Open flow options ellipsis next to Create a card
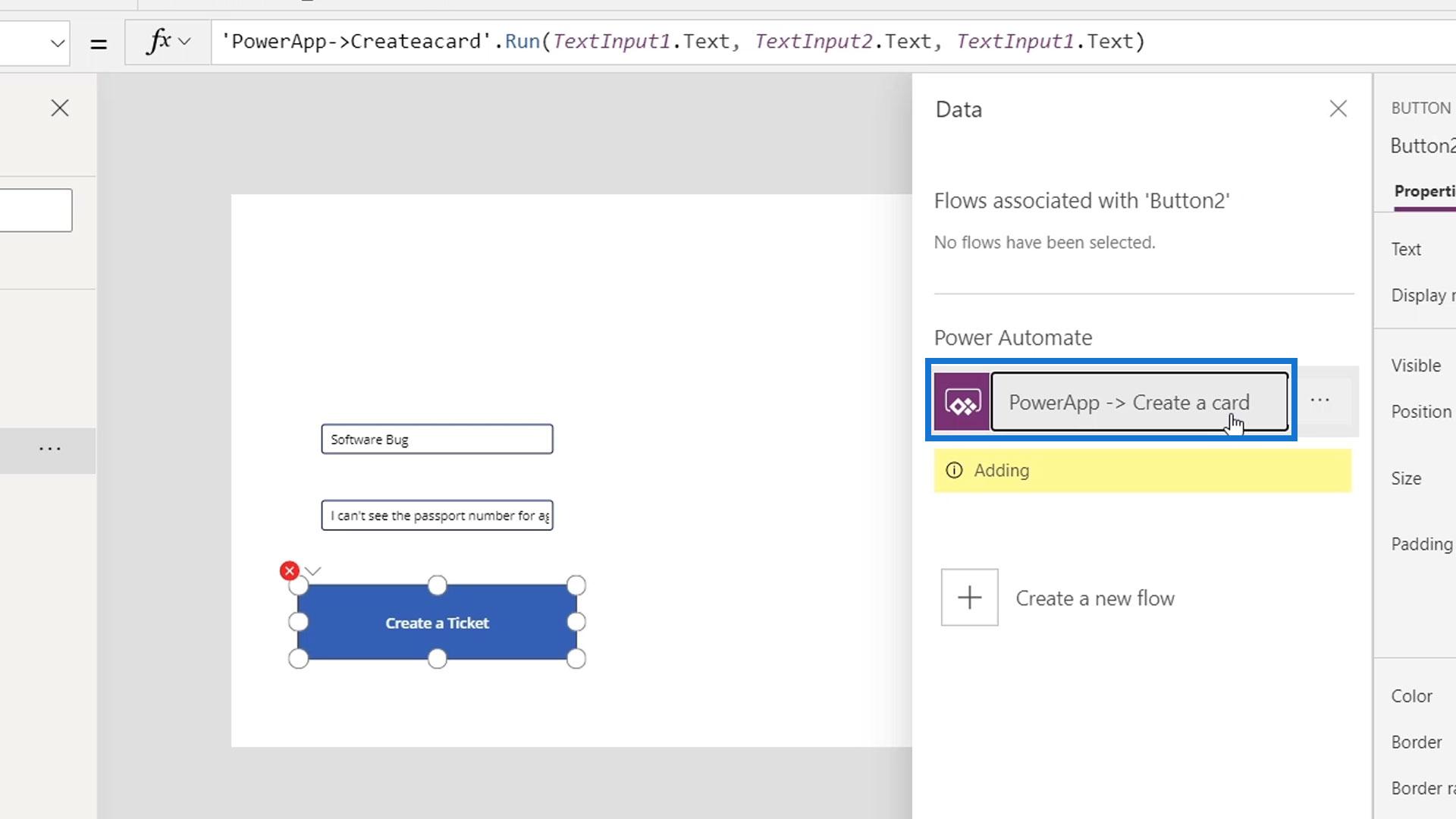Viewport: 1456px width, 819px height. click(x=1319, y=401)
